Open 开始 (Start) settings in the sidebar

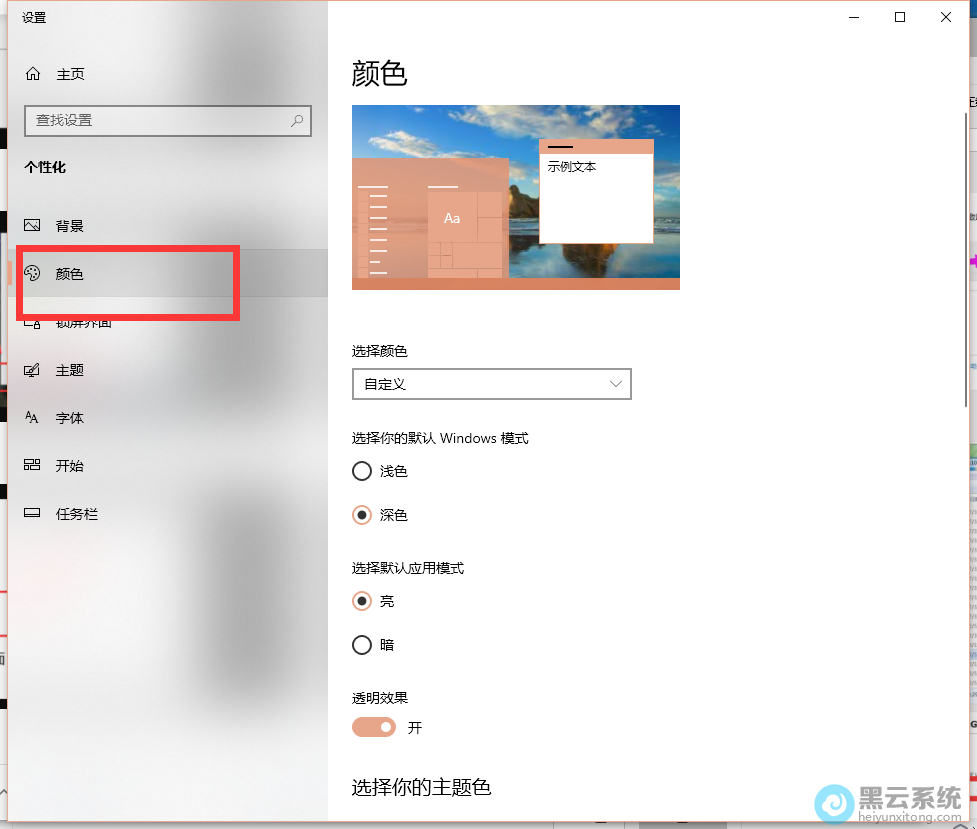(70, 465)
